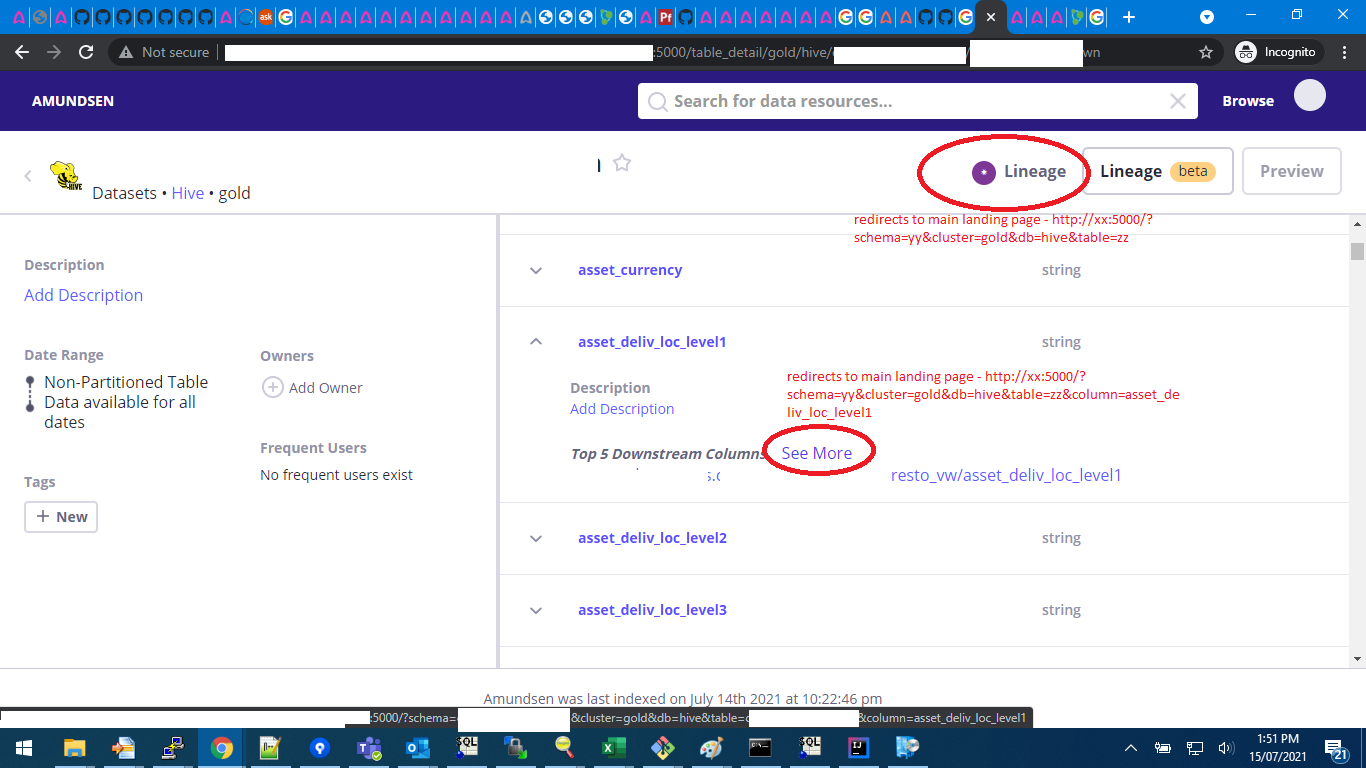Image resolution: width=1366 pixels, height=768 pixels.
Task: Toggle the bookmark star next to the table name
Action: [x=621, y=162]
